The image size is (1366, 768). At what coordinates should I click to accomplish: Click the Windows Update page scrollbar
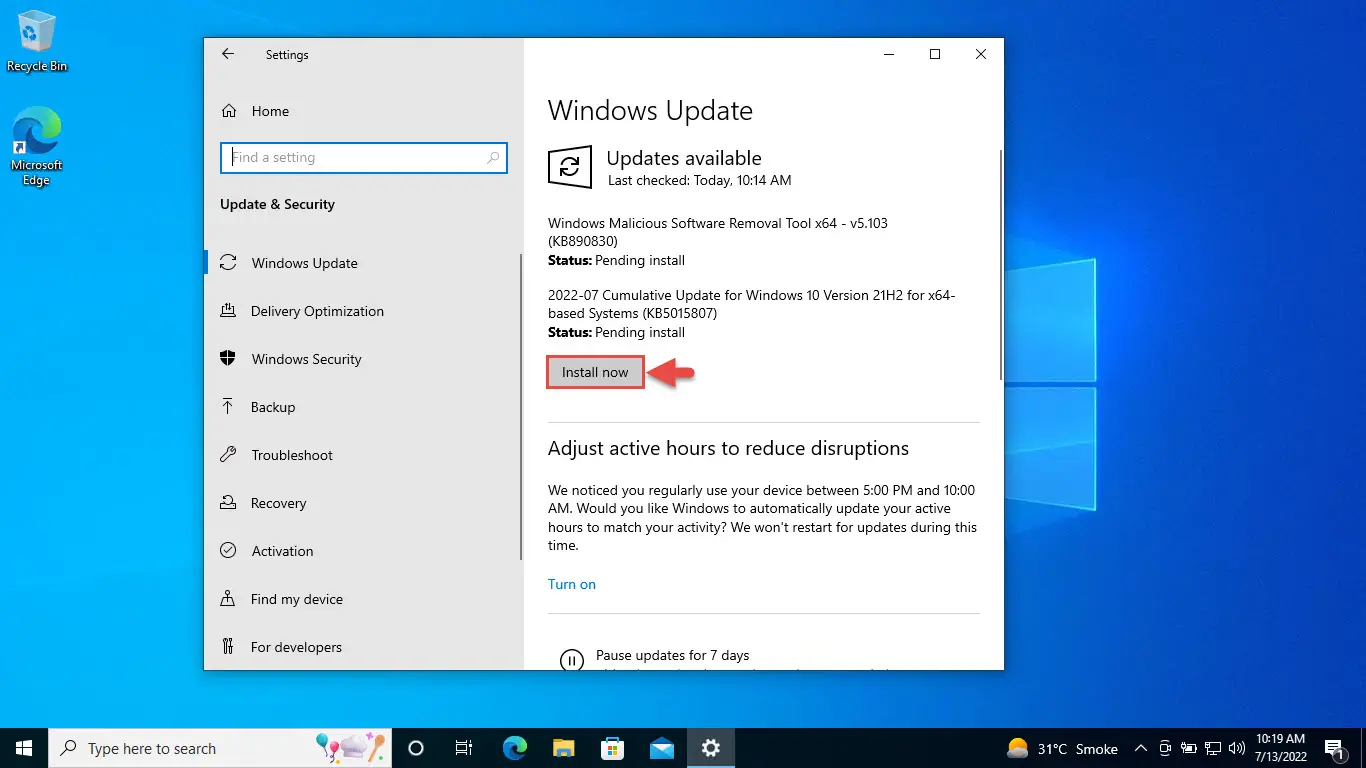[x=1000, y=265]
